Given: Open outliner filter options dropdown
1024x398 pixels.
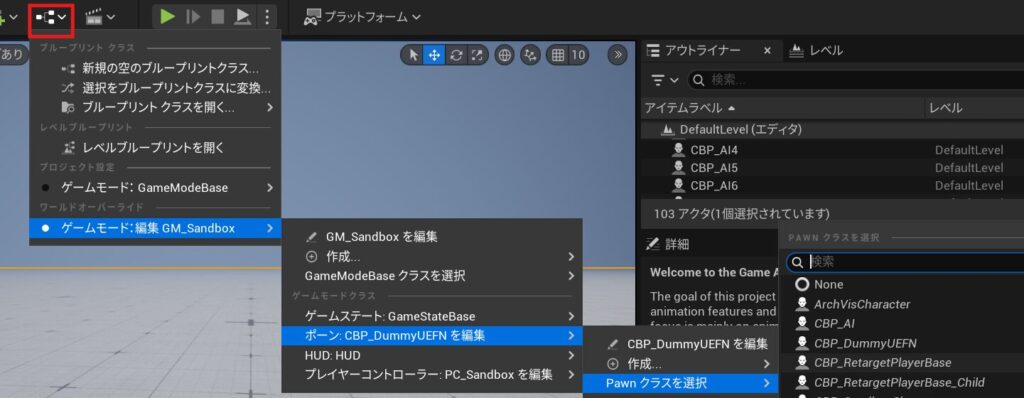Looking at the screenshot, I should (x=665, y=80).
